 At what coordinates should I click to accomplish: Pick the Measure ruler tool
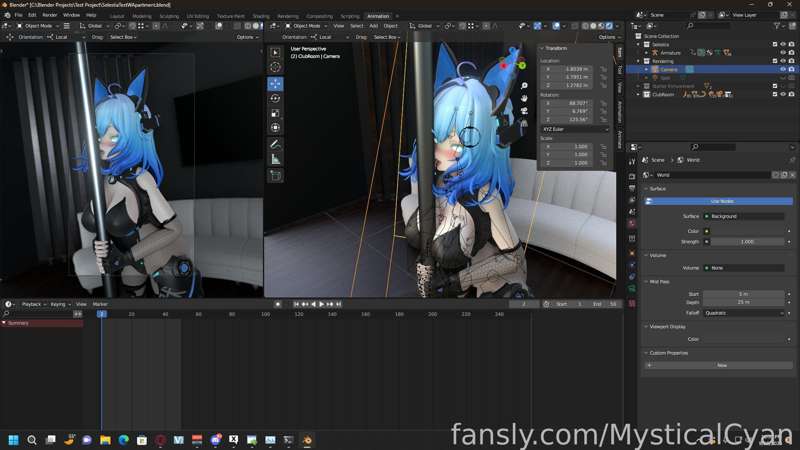tap(275, 160)
